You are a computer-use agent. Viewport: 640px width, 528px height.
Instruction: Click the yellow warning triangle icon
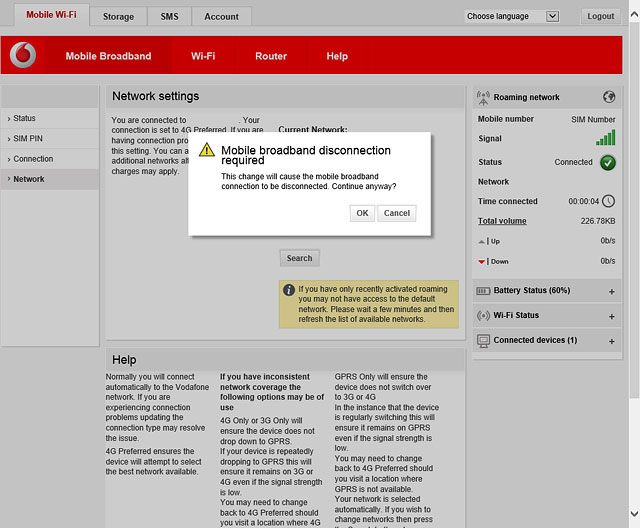(207, 150)
